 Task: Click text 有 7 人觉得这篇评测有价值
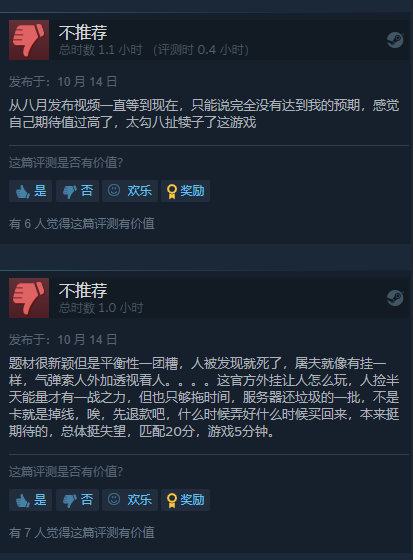(82, 532)
